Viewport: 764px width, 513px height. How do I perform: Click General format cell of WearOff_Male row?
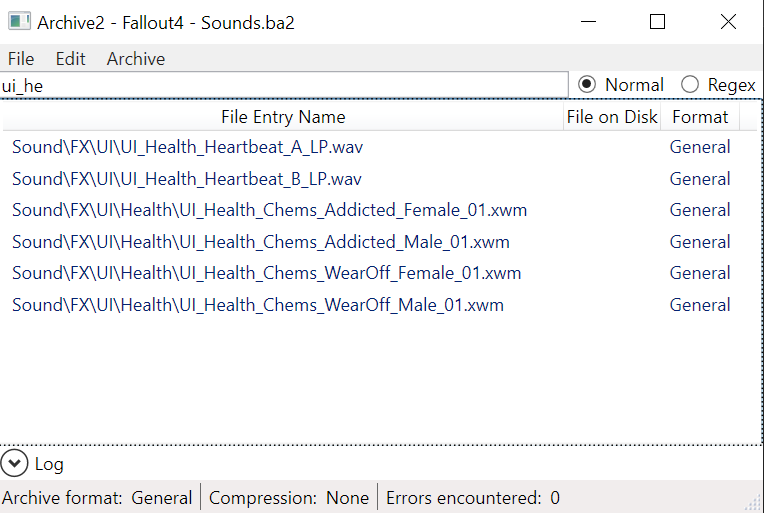coord(700,305)
